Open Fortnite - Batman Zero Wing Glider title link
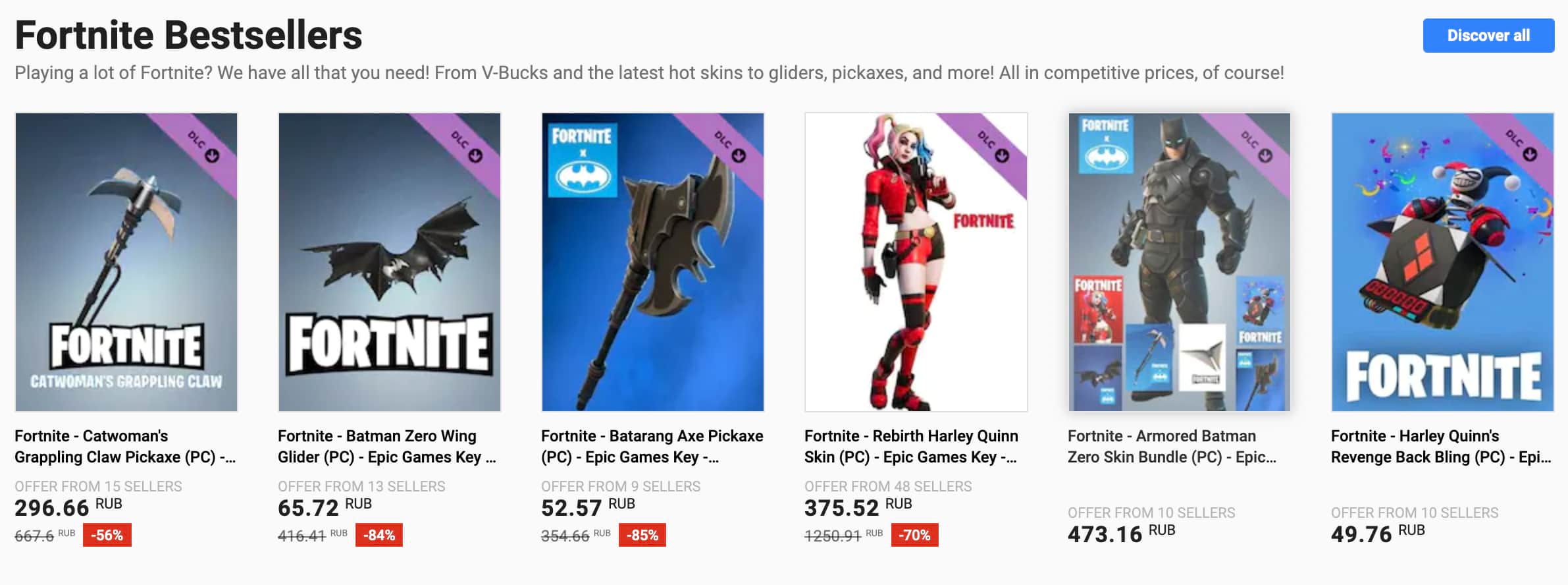1568x585 pixels. click(387, 447)
